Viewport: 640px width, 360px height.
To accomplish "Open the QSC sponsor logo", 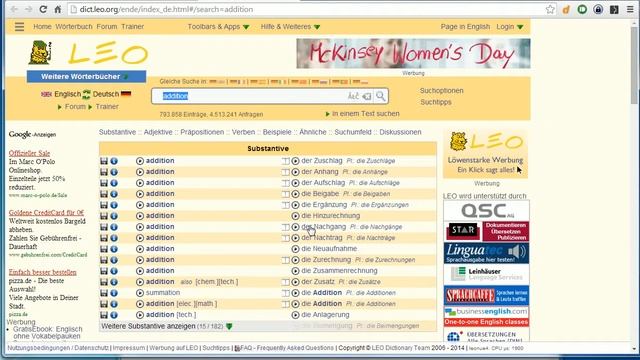I will [486, 211].
